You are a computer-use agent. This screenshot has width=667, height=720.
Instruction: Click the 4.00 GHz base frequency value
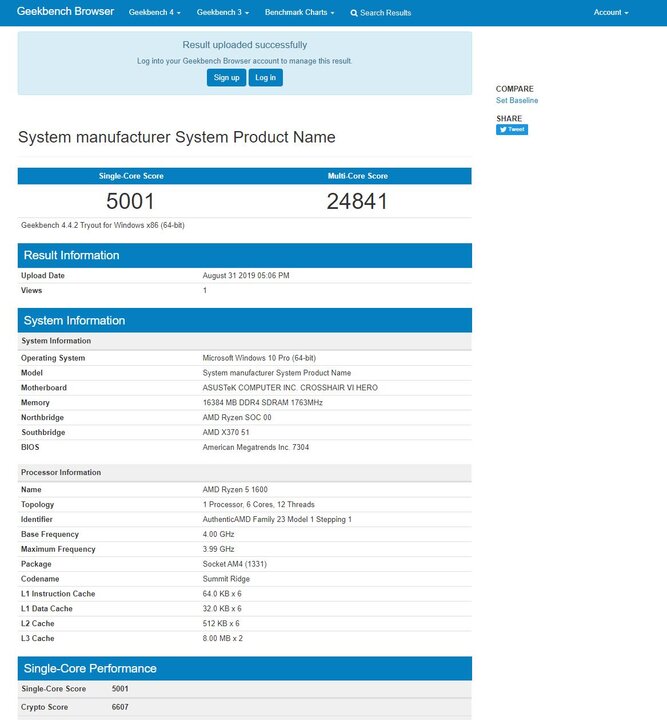click(x=219, y=534)
